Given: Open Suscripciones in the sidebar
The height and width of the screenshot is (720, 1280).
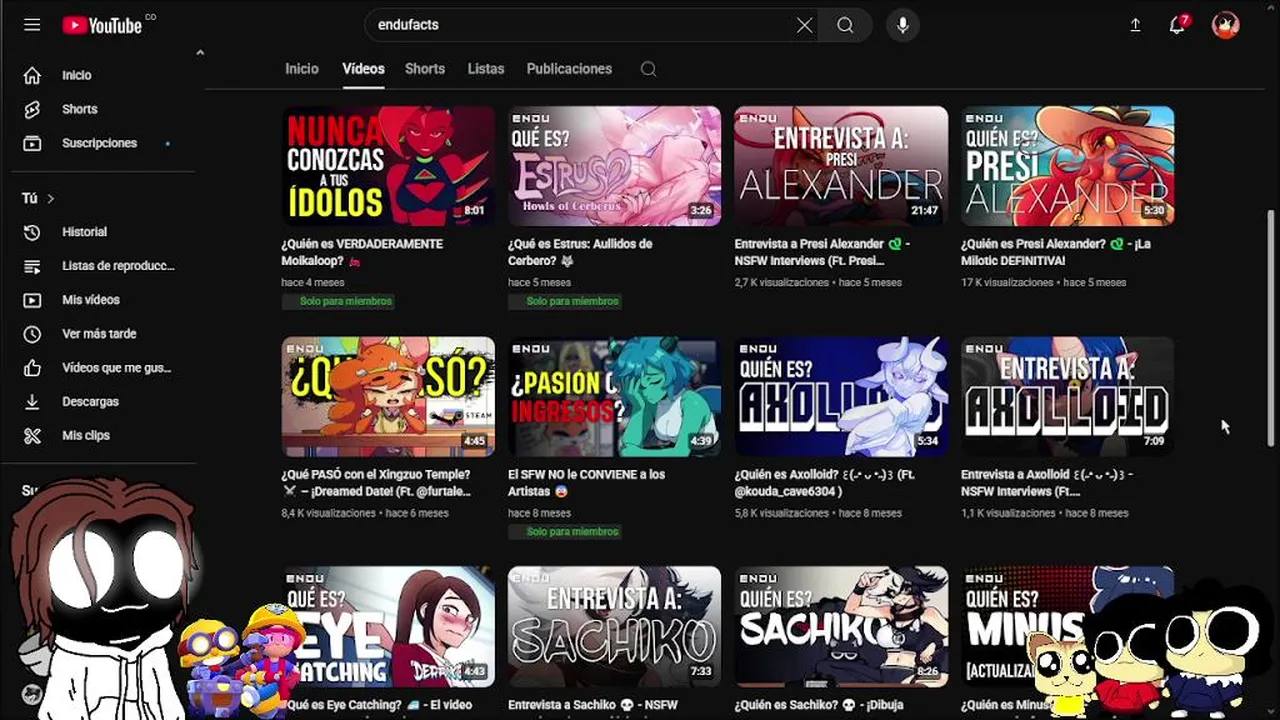Looking at the screenshot, I should coord(100,143).
